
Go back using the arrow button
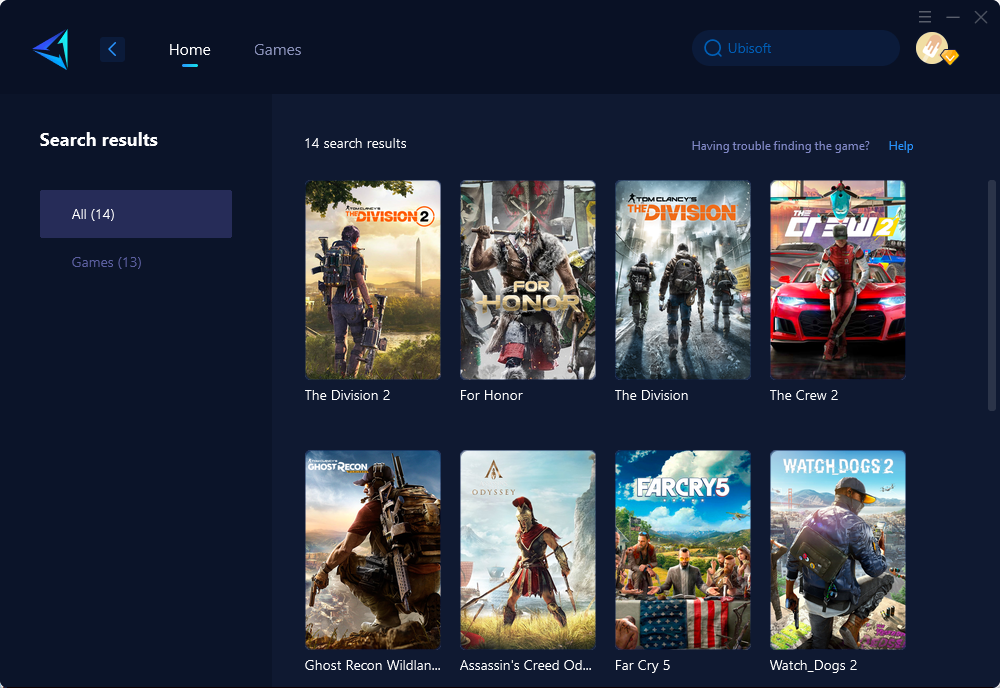(x=112, y=49)
